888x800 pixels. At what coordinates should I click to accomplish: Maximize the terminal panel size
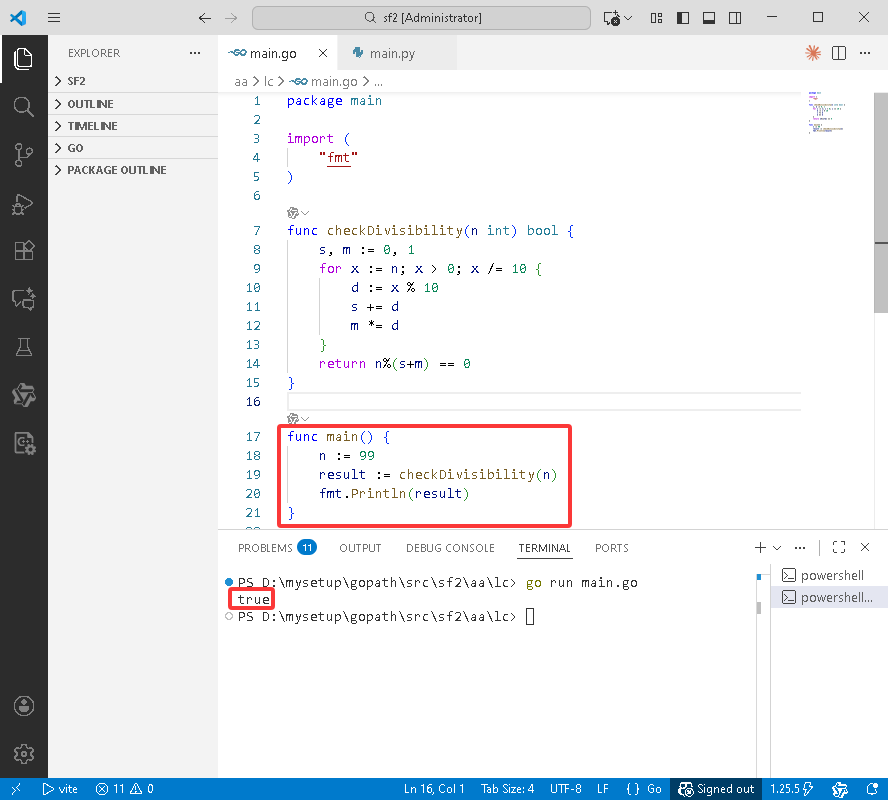tap(839, 547)
